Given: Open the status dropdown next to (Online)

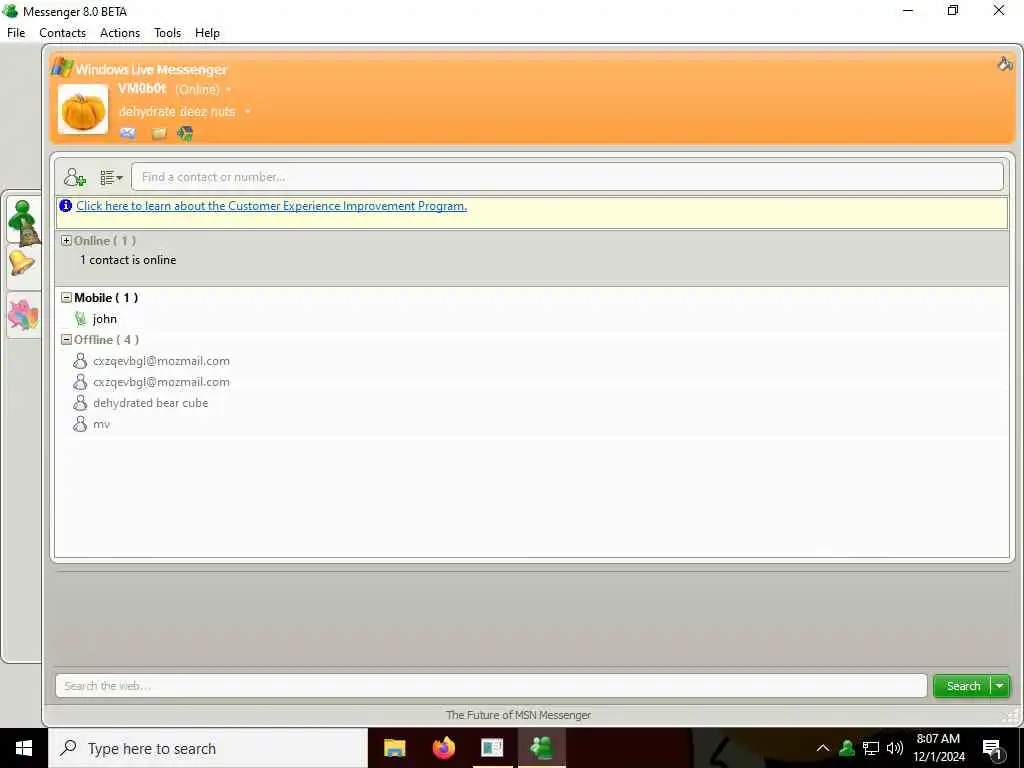Looking at the screenshot, I should (x=229, y=89).
